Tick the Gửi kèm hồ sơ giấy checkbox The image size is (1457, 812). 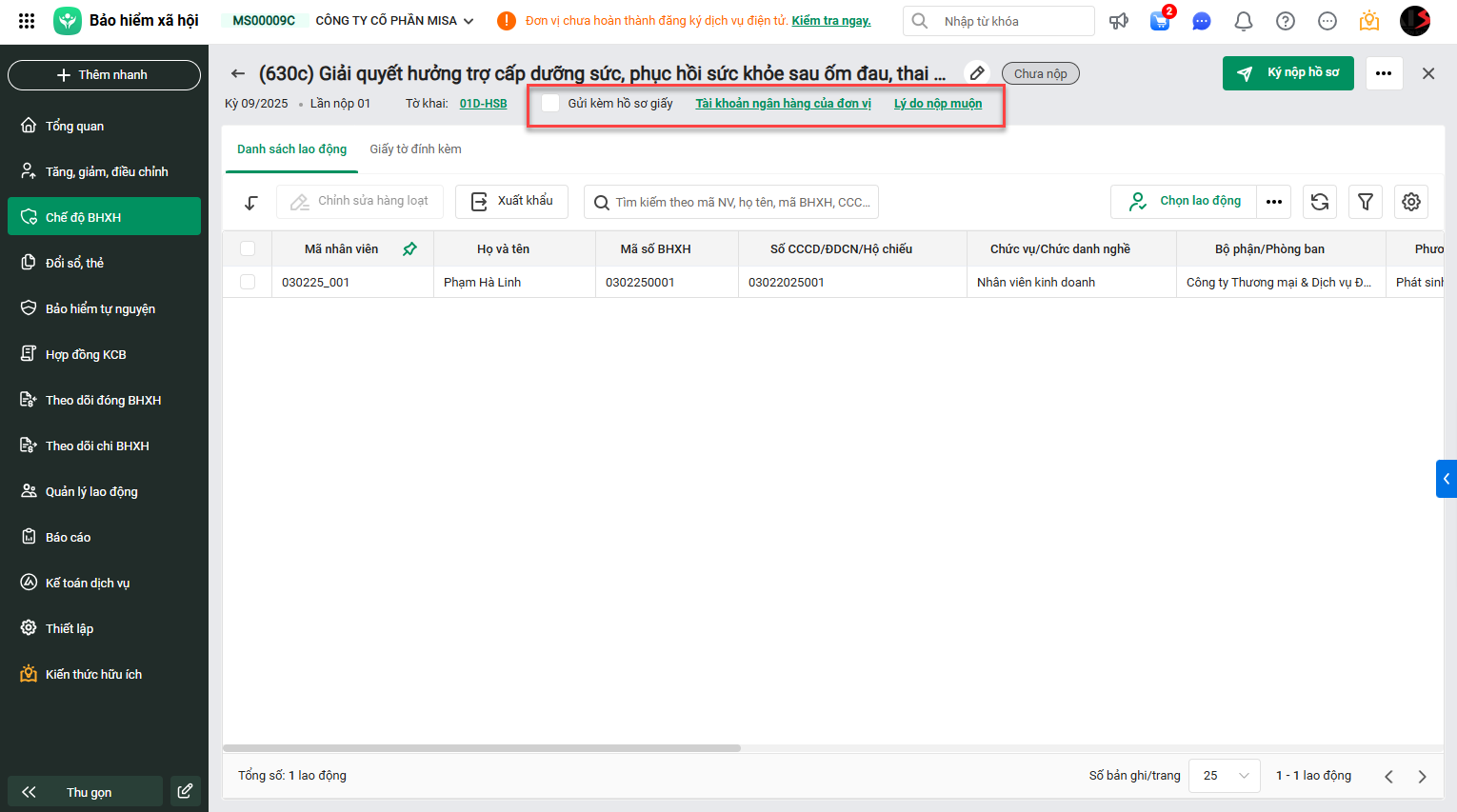(x=550, y=103)
